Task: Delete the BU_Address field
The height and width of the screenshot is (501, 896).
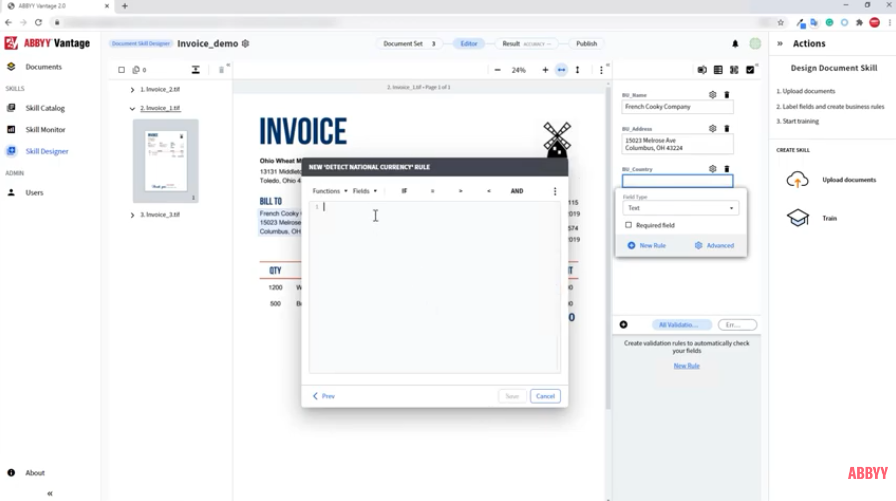Action: pyautogui.click(x=727, y=129)
